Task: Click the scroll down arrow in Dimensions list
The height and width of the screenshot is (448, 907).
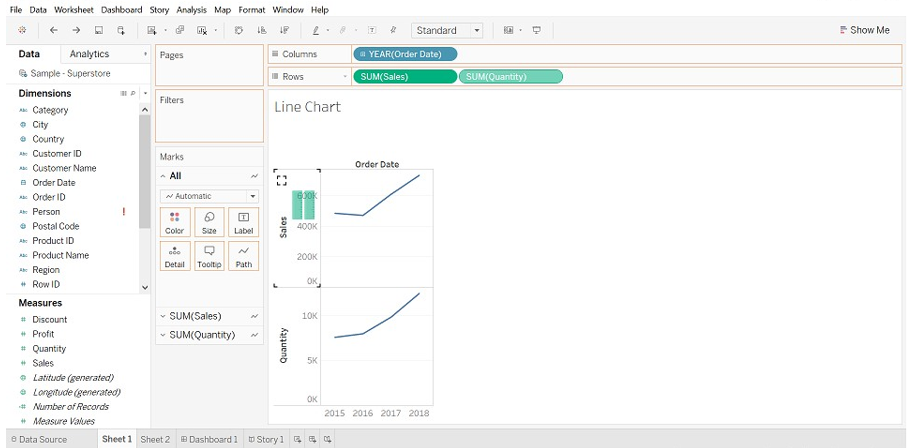Action: coord(145,287)
